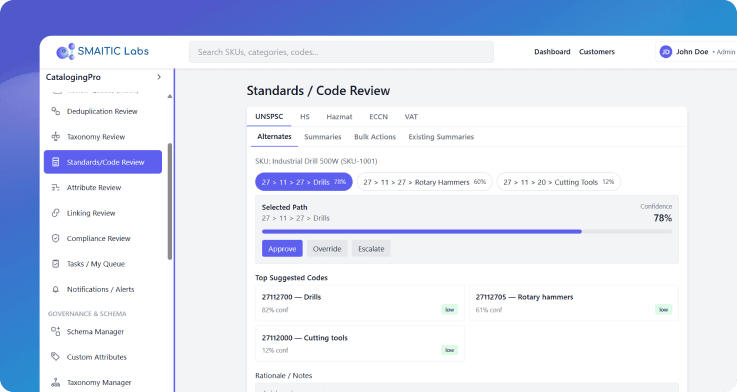Click the Standards / Code Review page title
The image size is (737, 392).
click(318, 91)
